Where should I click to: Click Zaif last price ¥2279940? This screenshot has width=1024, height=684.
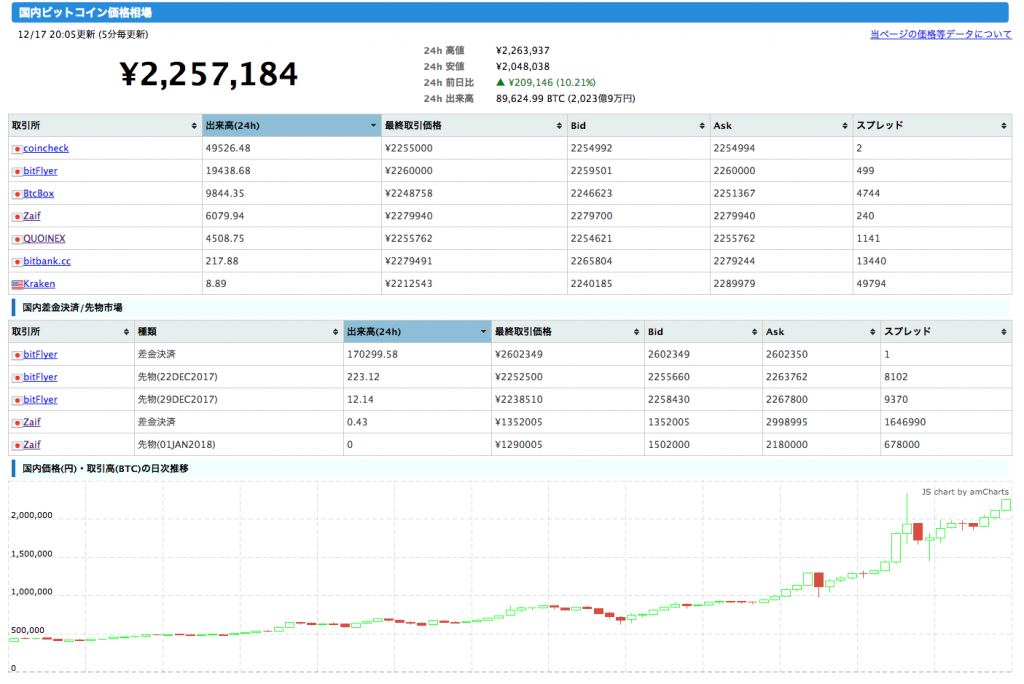tap(409, 216)
